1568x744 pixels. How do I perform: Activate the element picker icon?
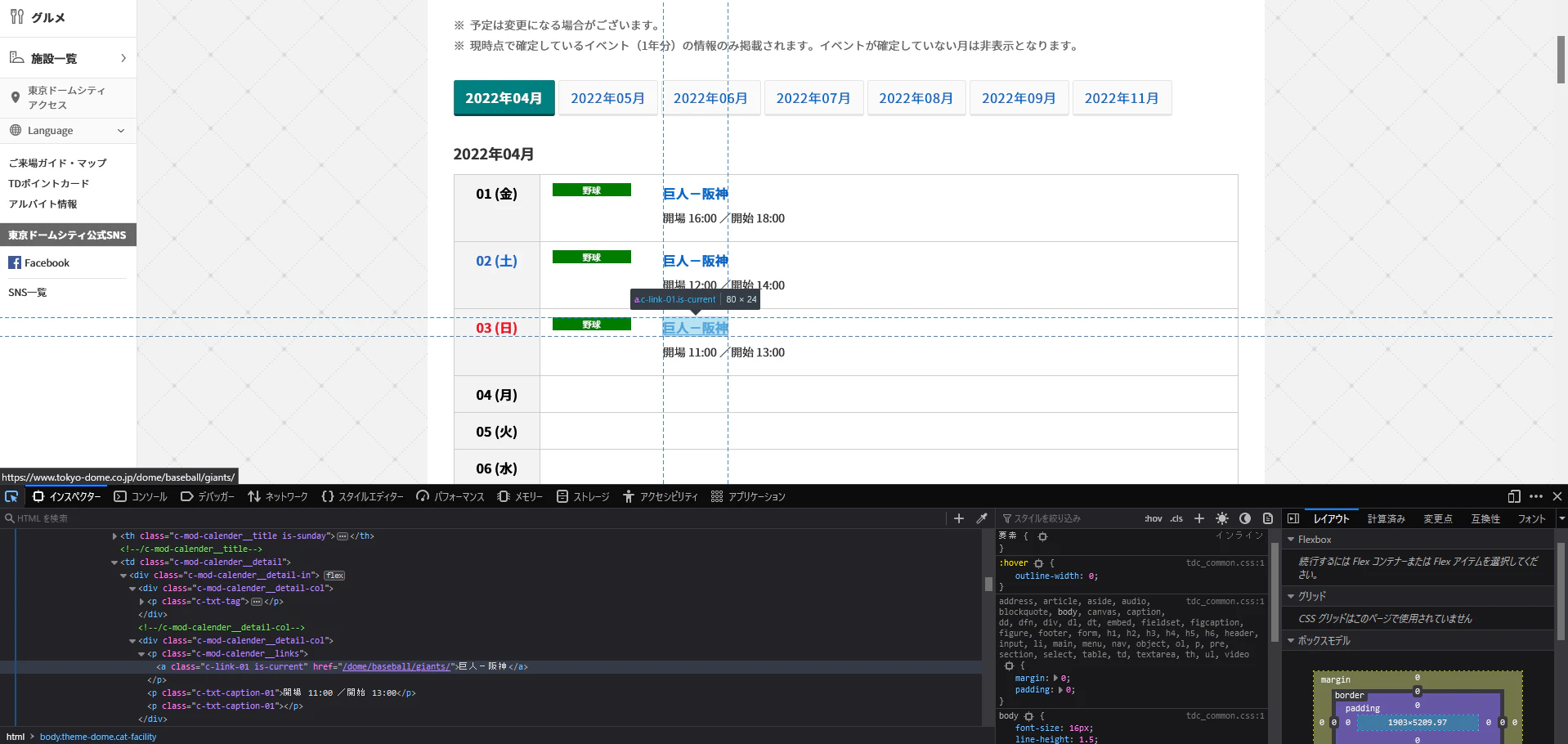pyautogui.click(x=11, y=496)
